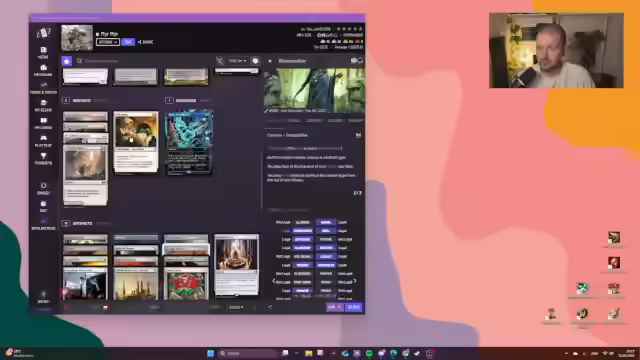640x360 pixels.
Task: Open the sort dropdown beside the search bar
Action: pos(238,61)
